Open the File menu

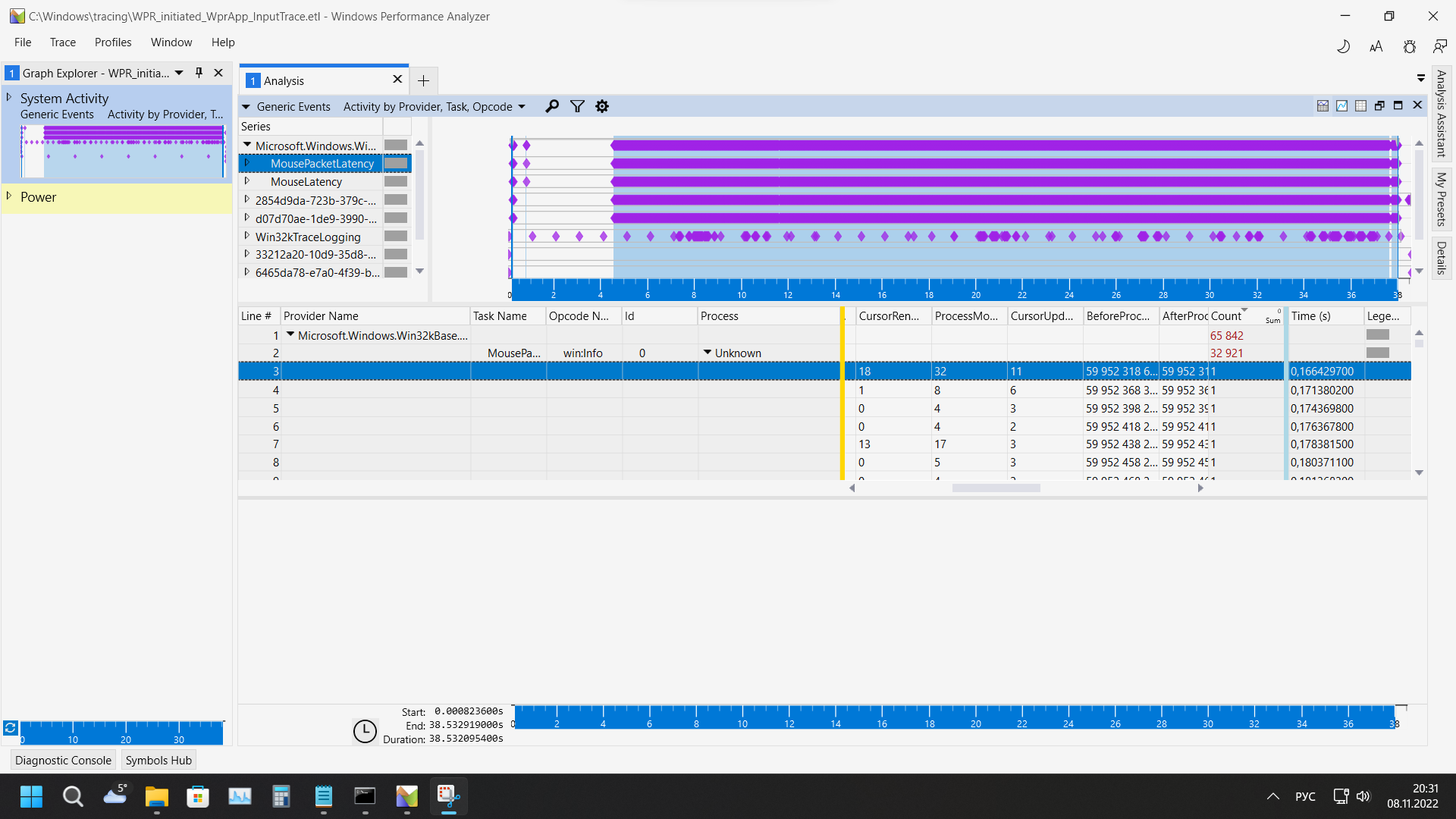click(x=23, y=42)
